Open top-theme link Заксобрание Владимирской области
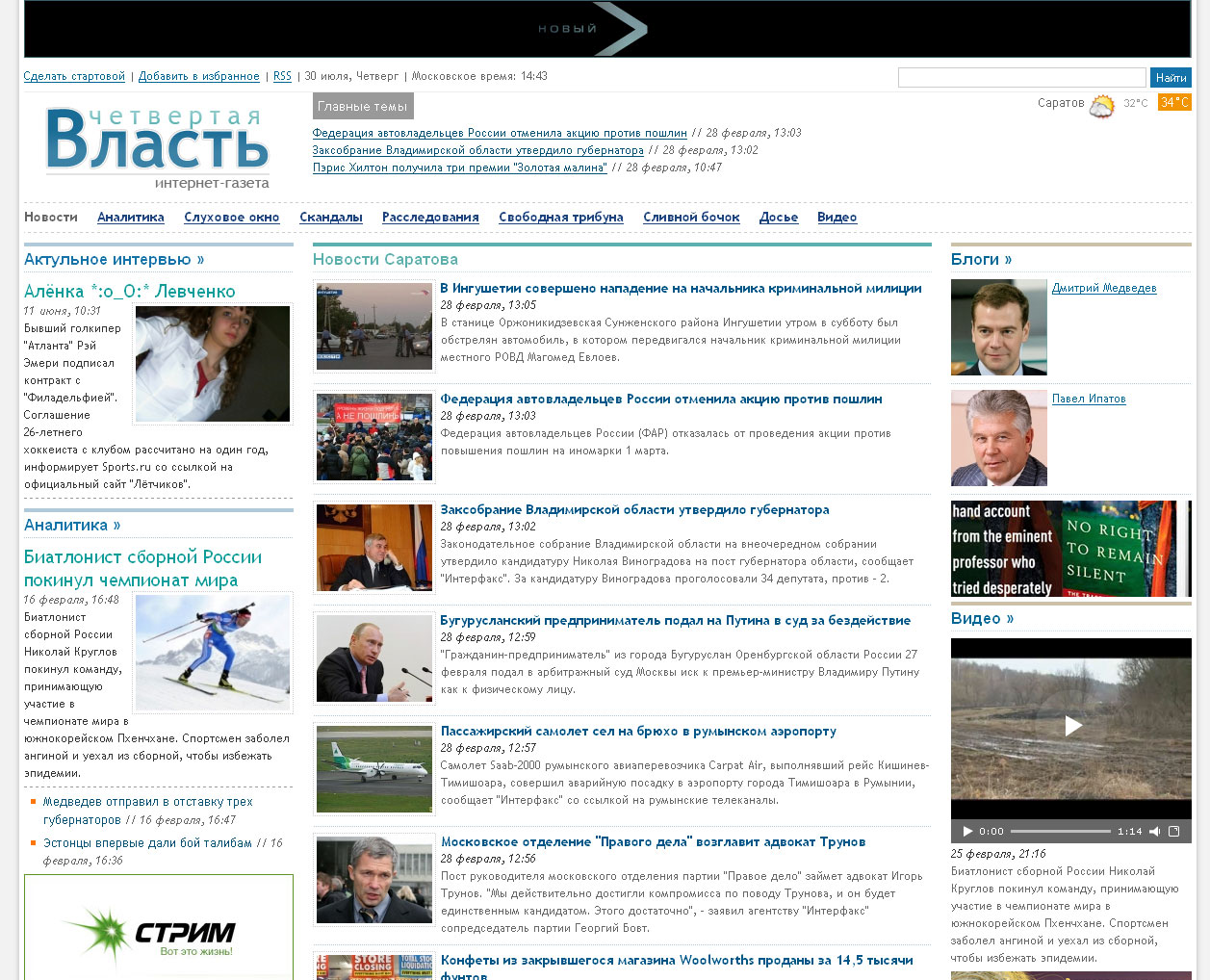This screenshot has width=1210, height=980. [478, 150]
